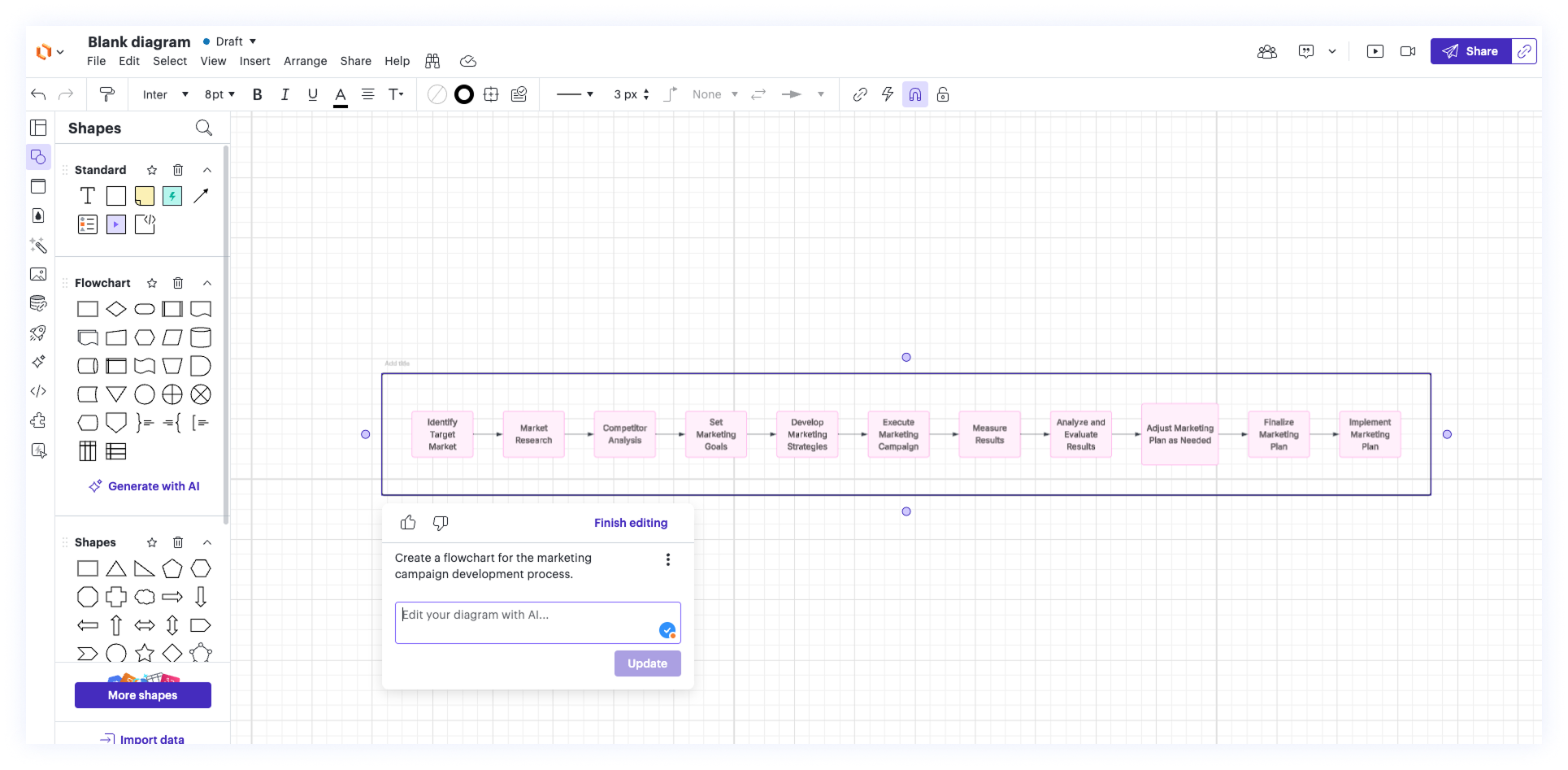Open the Shapes panel in the left sidebar
Image resolution: width=1568 pixels, height=770 pixels.
38,157
